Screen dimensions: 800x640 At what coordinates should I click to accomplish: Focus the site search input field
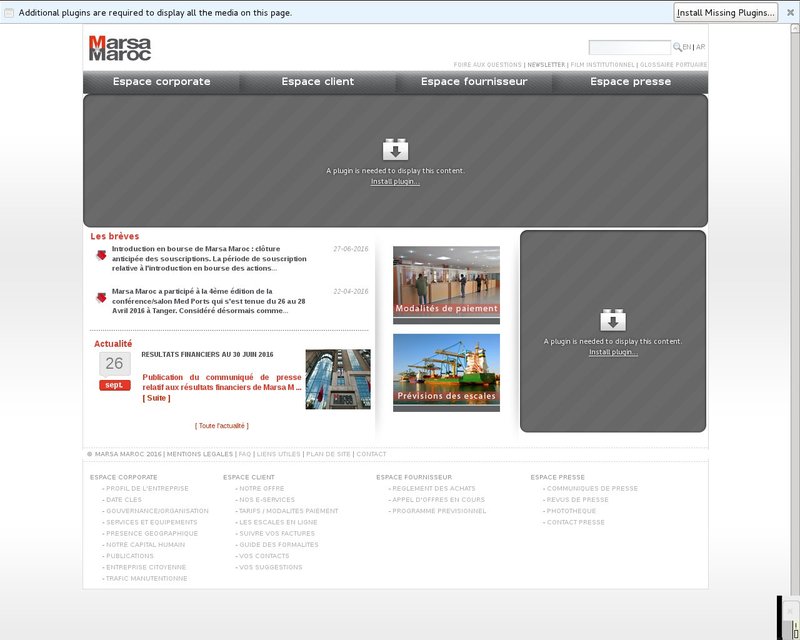pos(630,47)
